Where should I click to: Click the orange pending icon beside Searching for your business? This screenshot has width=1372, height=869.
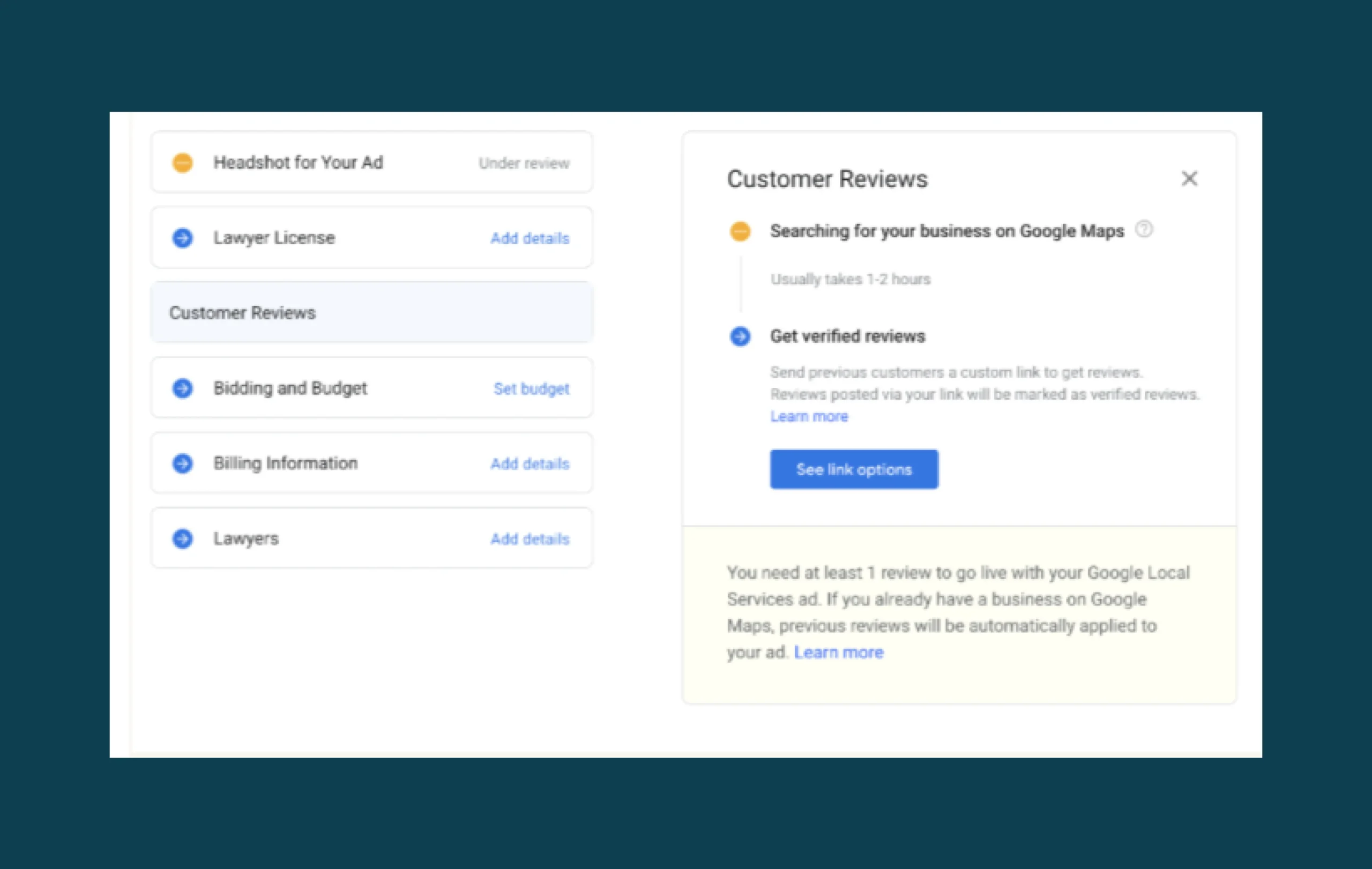coord(740,231)
